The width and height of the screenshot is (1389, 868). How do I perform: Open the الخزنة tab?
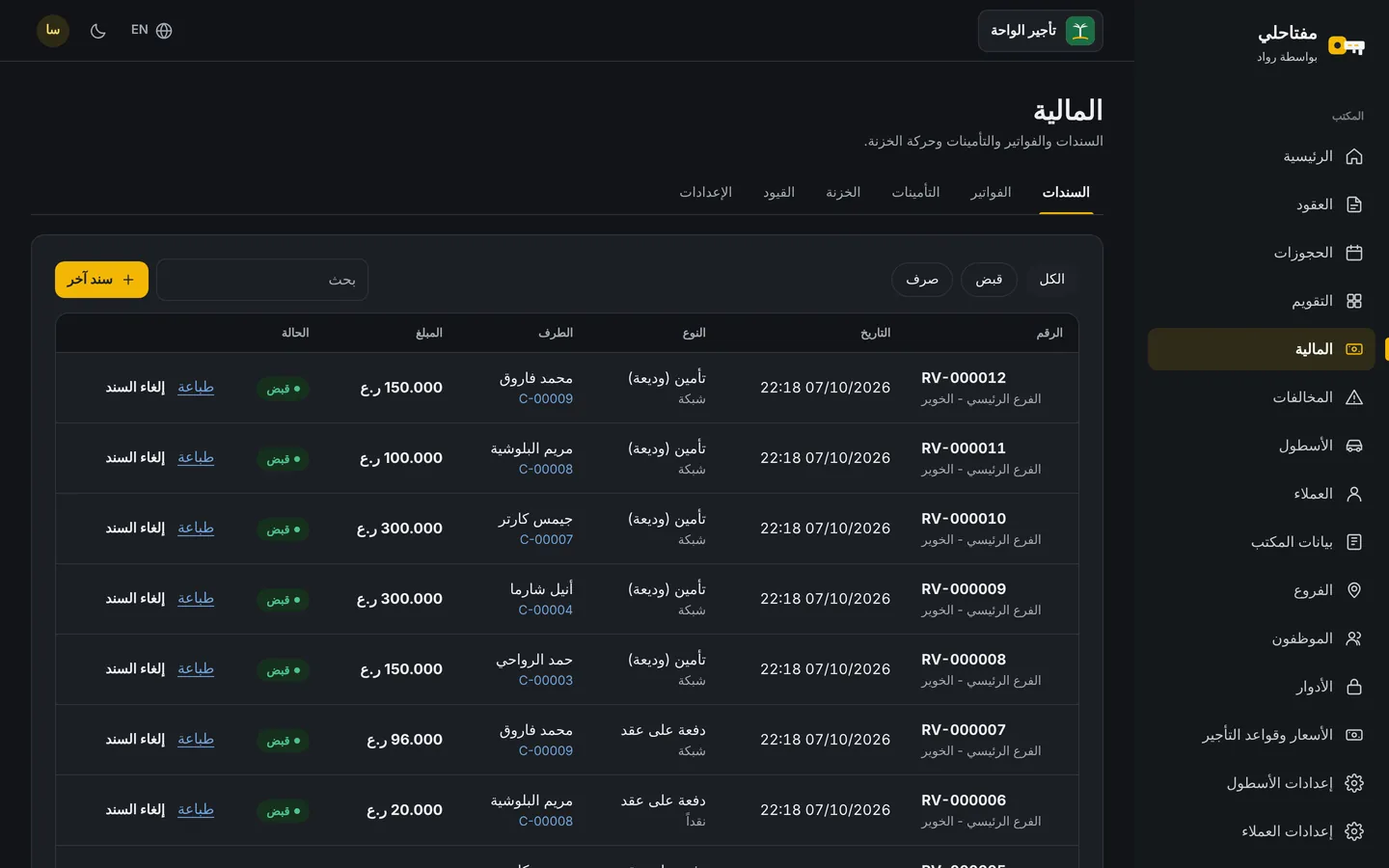point(843,193)
